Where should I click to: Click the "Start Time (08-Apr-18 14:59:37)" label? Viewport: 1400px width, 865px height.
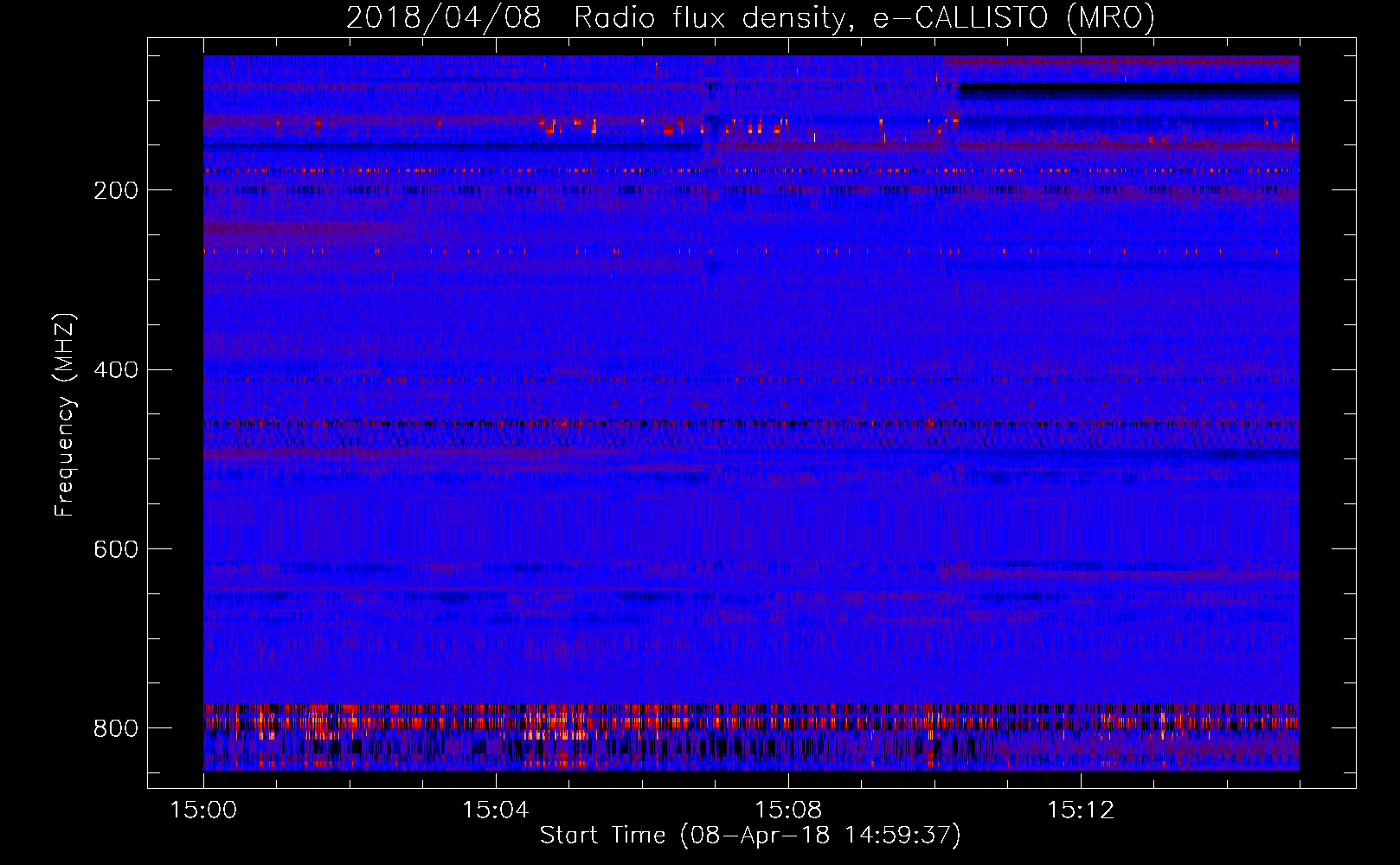click(x=750, y=836)
